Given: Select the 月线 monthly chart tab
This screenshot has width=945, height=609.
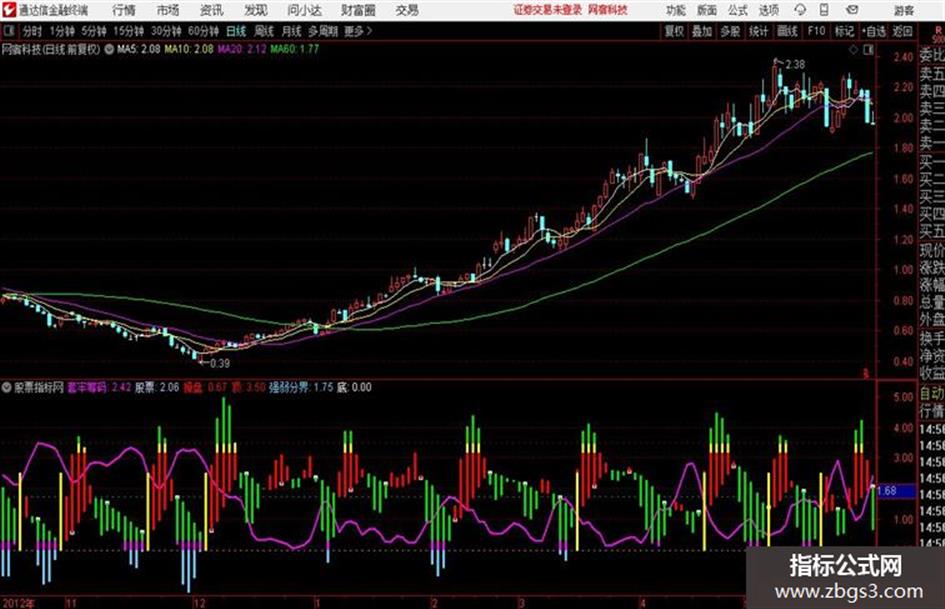Looking at the screenshot, I should point(292,31).
